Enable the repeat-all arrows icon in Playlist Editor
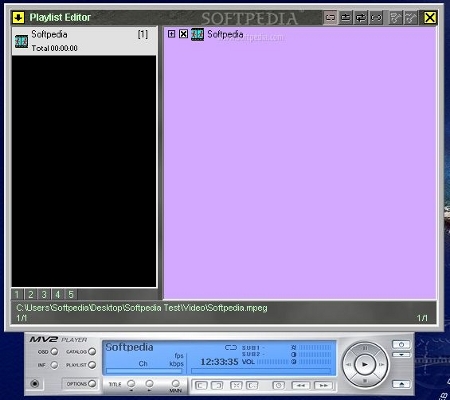Viewport: 450px width, 400px height. pyautogui.click(x=361, y=17)
